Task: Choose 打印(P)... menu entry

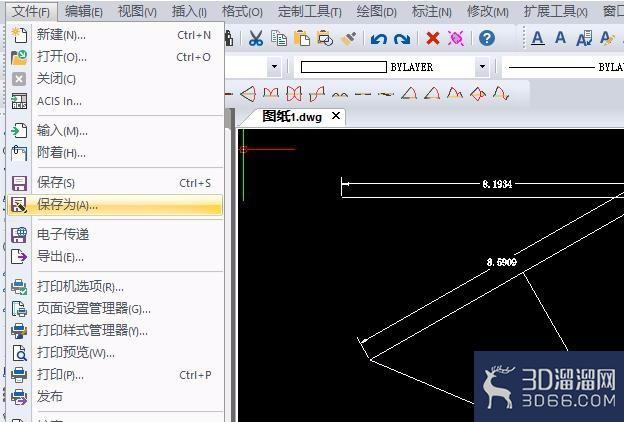Action: (x=115, y=375)
